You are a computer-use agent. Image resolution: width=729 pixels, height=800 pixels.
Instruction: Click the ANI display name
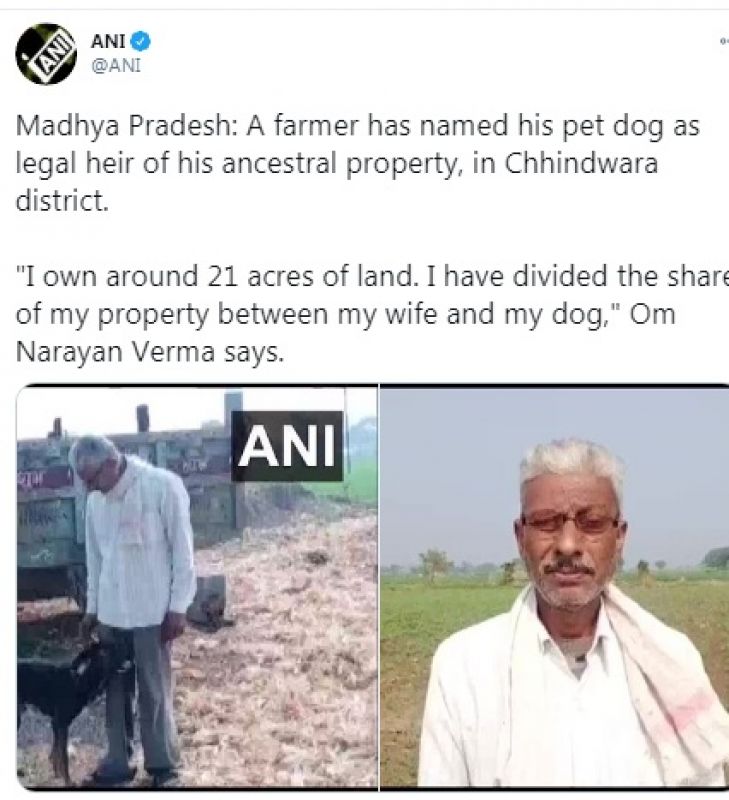point(108,41)
